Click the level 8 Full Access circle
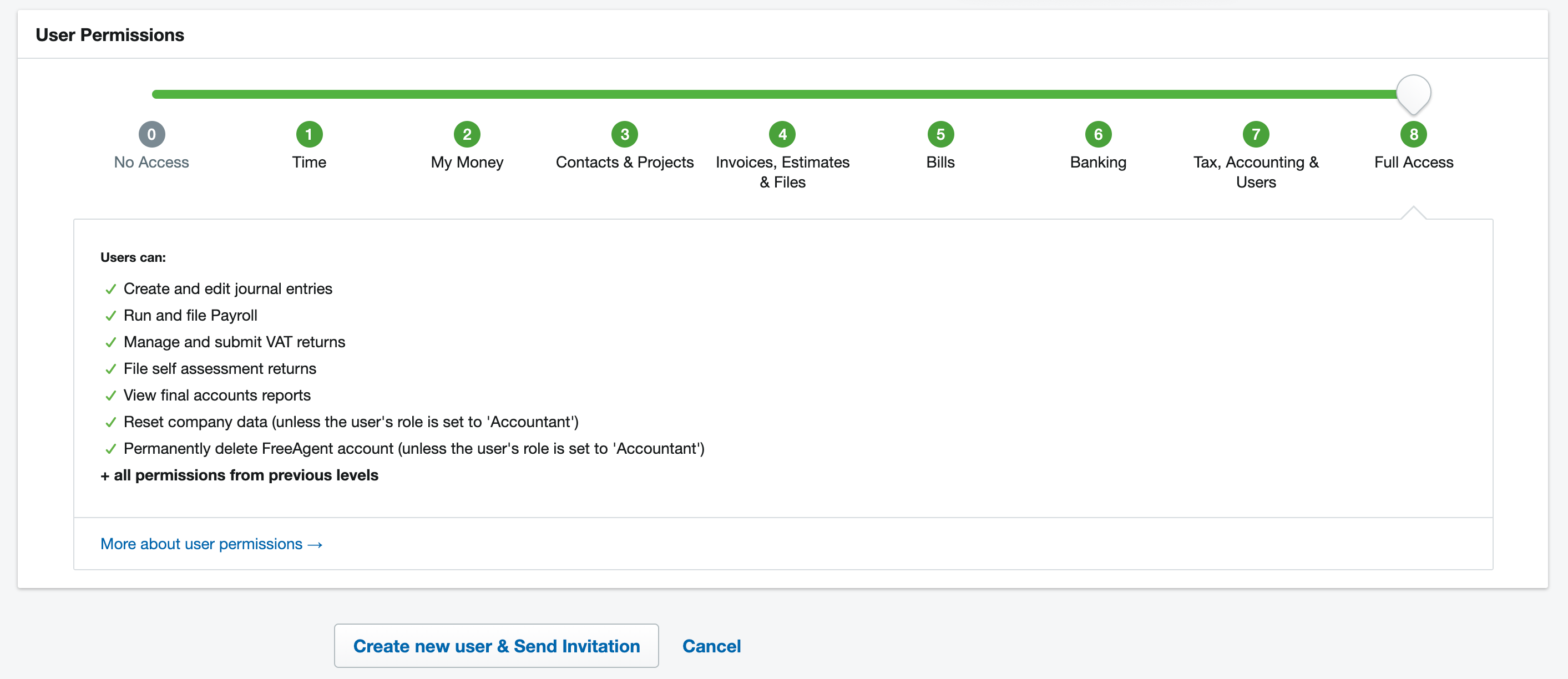This screenshot has width=1568, height=679. [1413, 134]
